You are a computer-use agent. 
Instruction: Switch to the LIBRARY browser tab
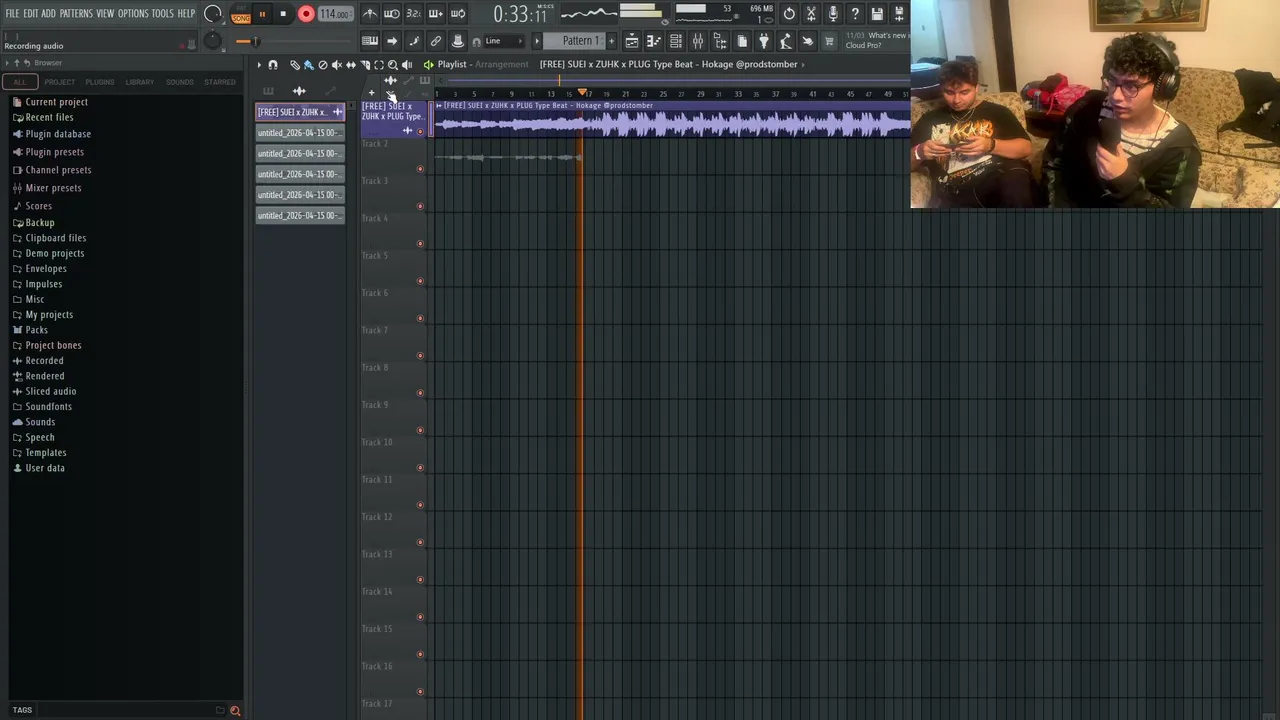[x=140, y=82]
